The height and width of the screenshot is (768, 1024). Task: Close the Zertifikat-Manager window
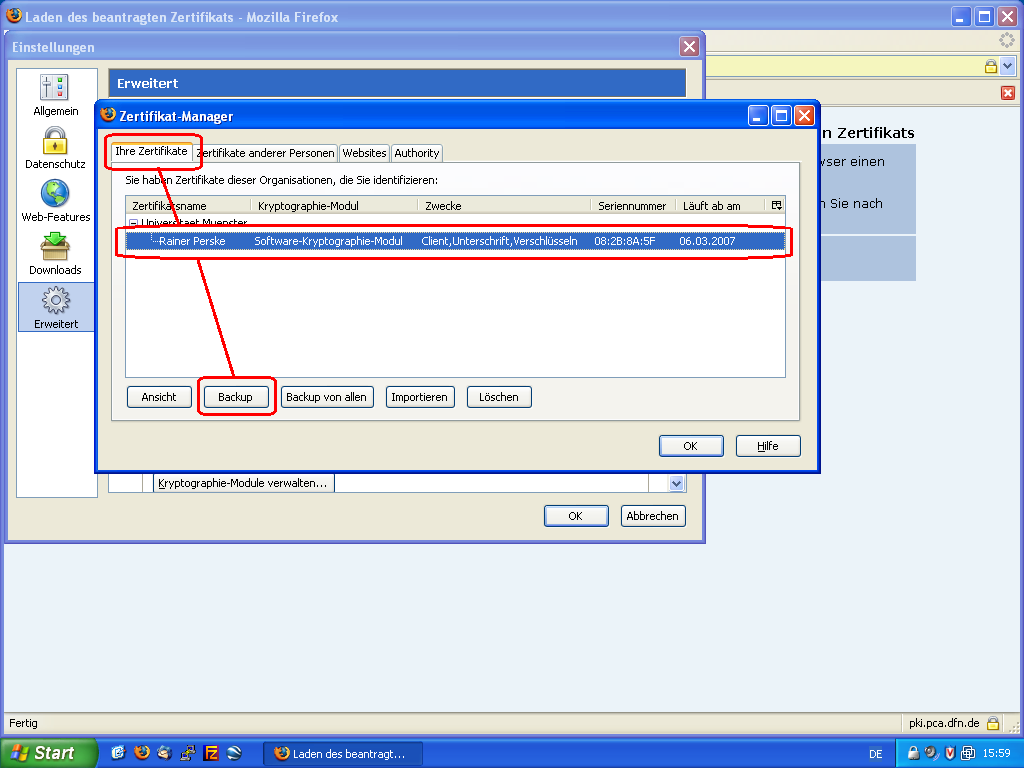click(x=804, y=116)
